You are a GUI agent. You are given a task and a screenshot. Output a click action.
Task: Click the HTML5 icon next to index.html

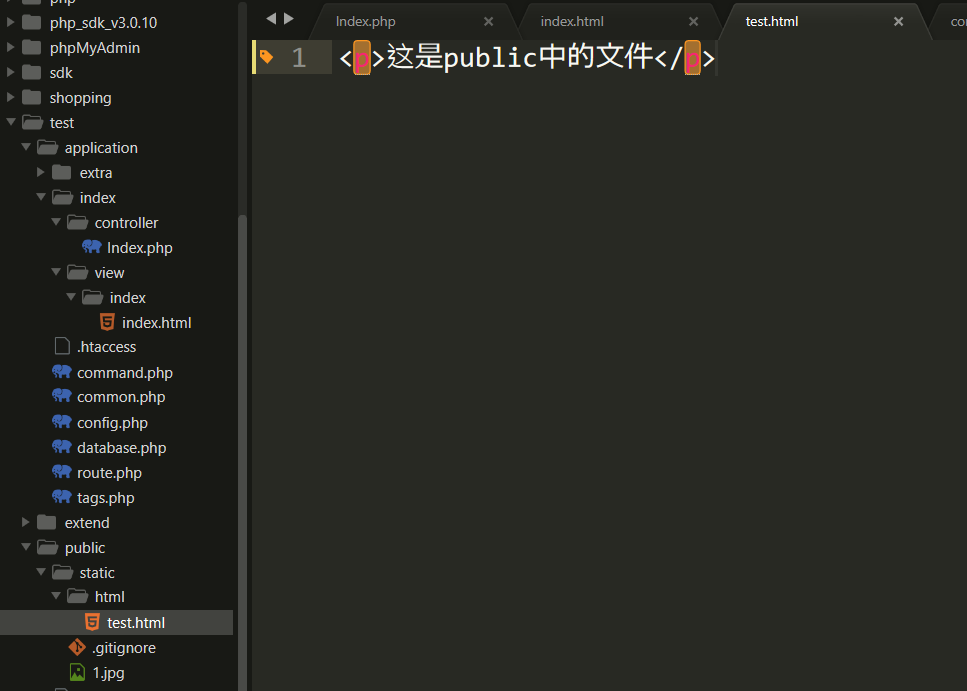[x=107, y=322]
